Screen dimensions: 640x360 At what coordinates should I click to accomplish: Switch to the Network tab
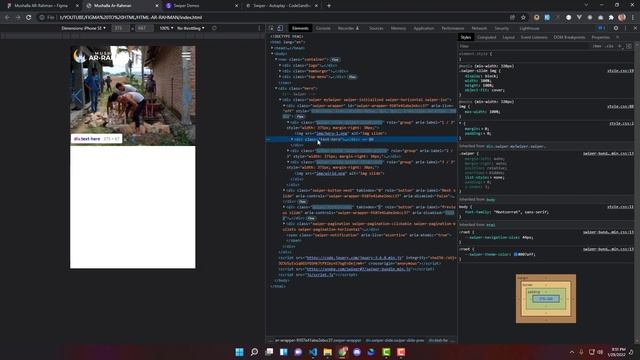point(479,28)
